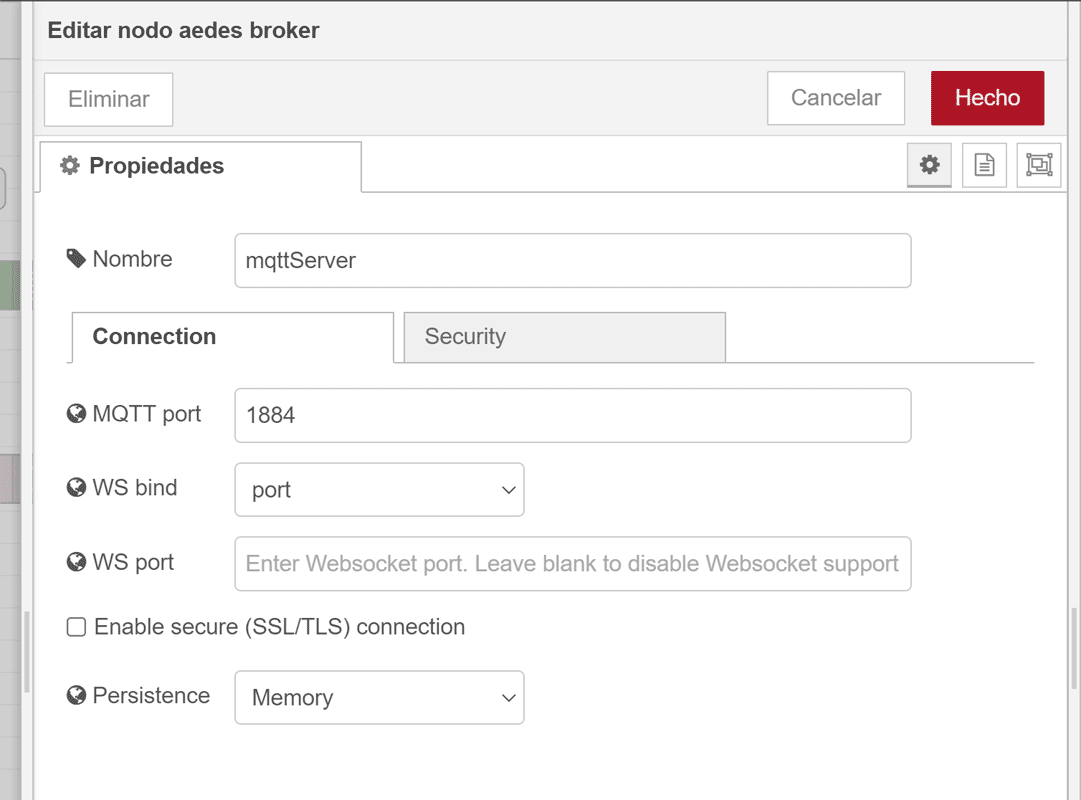Open node properties gear icon
This screenshot has height=800, width=1081.
coord(929,165)
